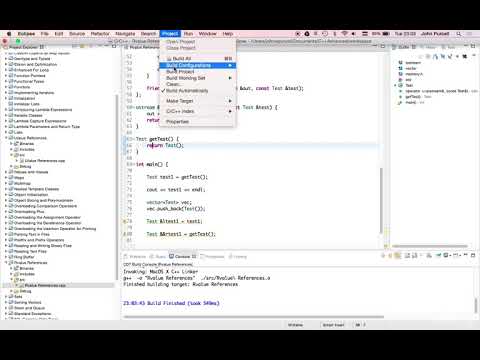Select Rvalue References.cpp file

pos(45,285)
